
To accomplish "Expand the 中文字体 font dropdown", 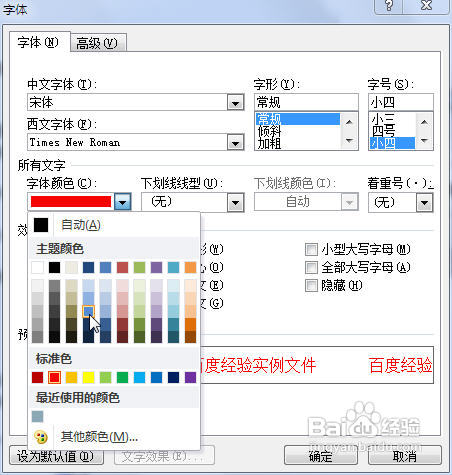I will pos(235,103).
